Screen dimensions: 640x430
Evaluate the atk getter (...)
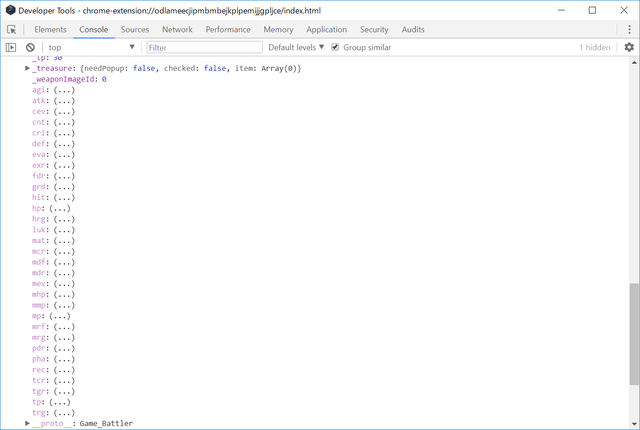click(x=64, y=101)
